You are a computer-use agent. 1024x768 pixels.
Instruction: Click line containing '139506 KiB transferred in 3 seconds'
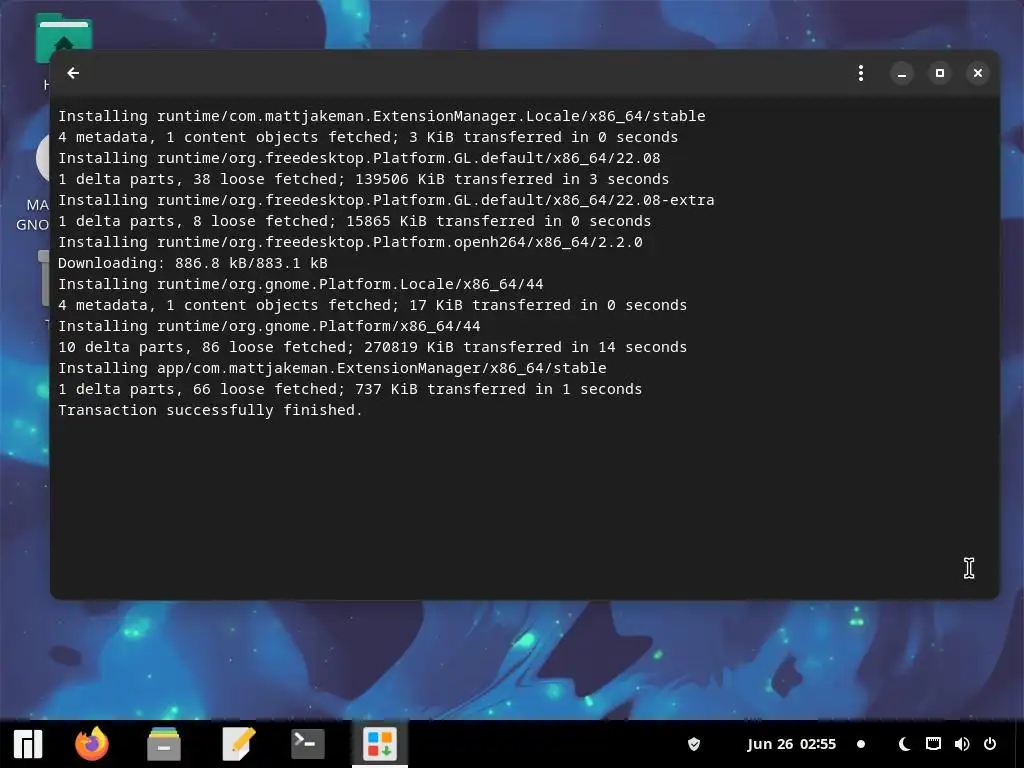(x=363, y=179)
